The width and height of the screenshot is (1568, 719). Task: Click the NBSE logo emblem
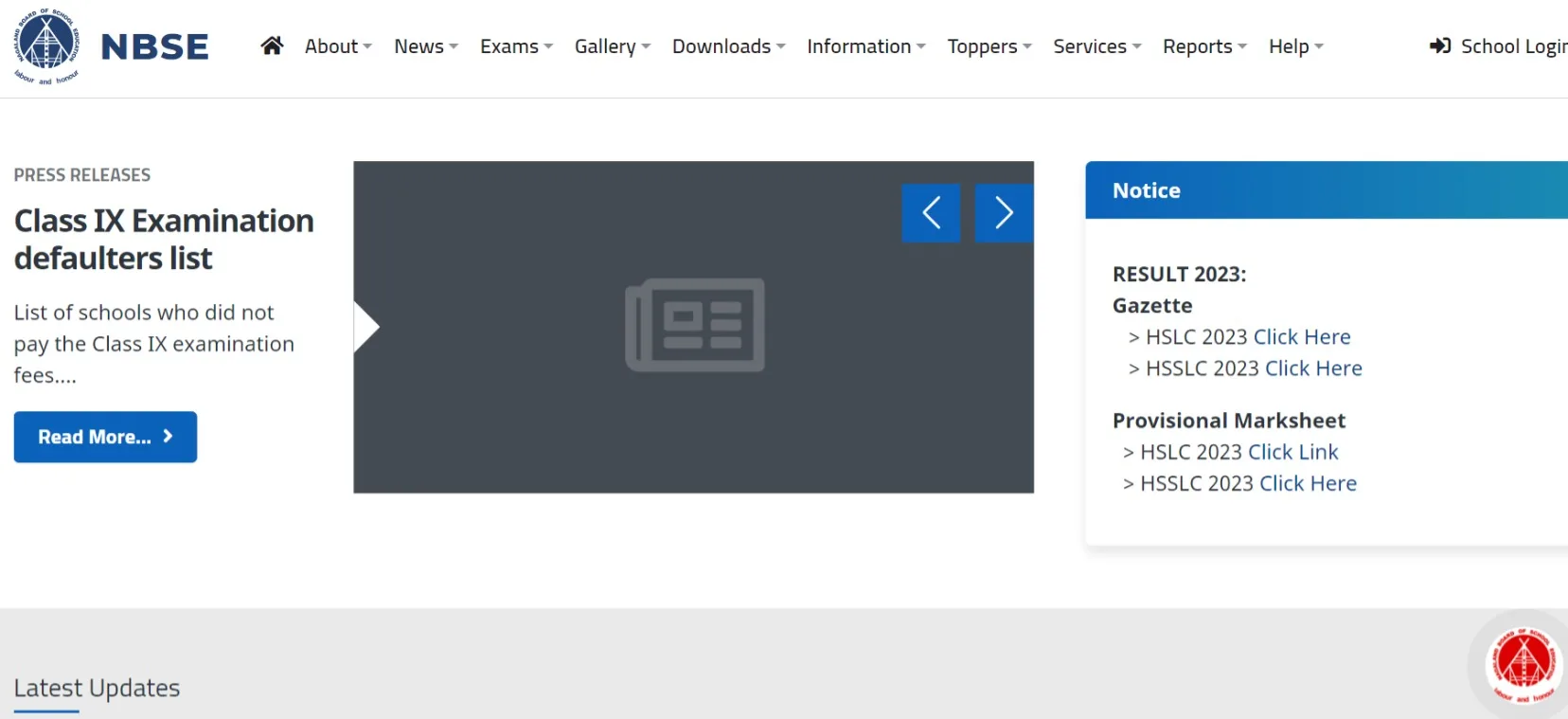click(x=46, y=45)
